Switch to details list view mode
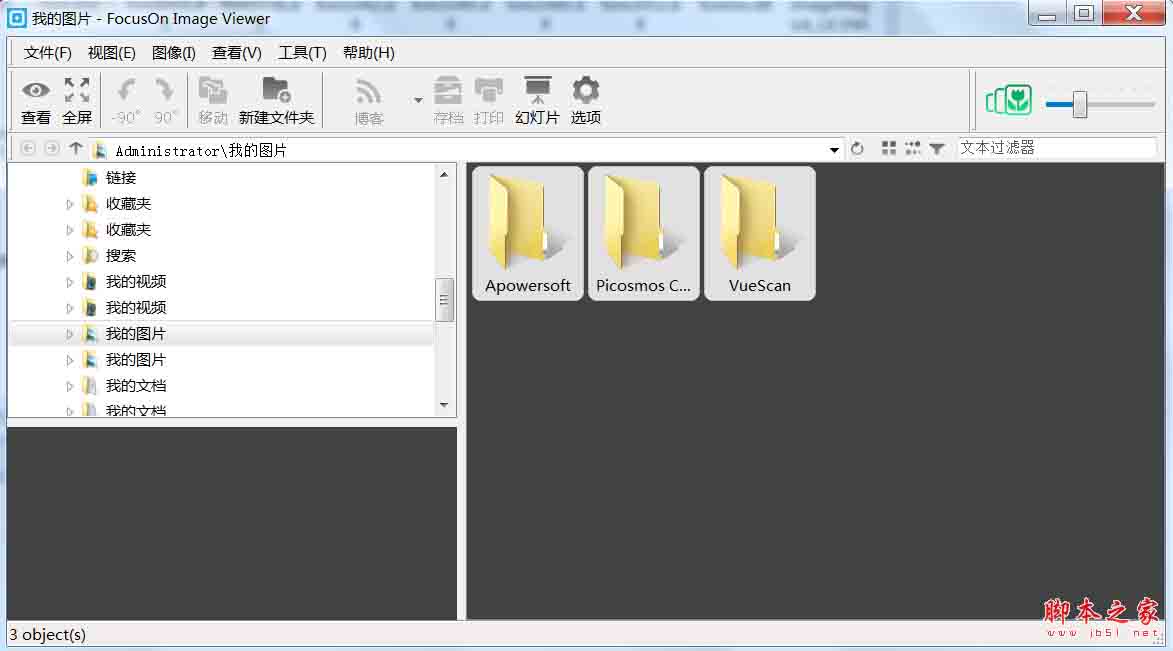The width and height of the screenshot is (1173, 651). pyautogui.click(x=912, y=148)
